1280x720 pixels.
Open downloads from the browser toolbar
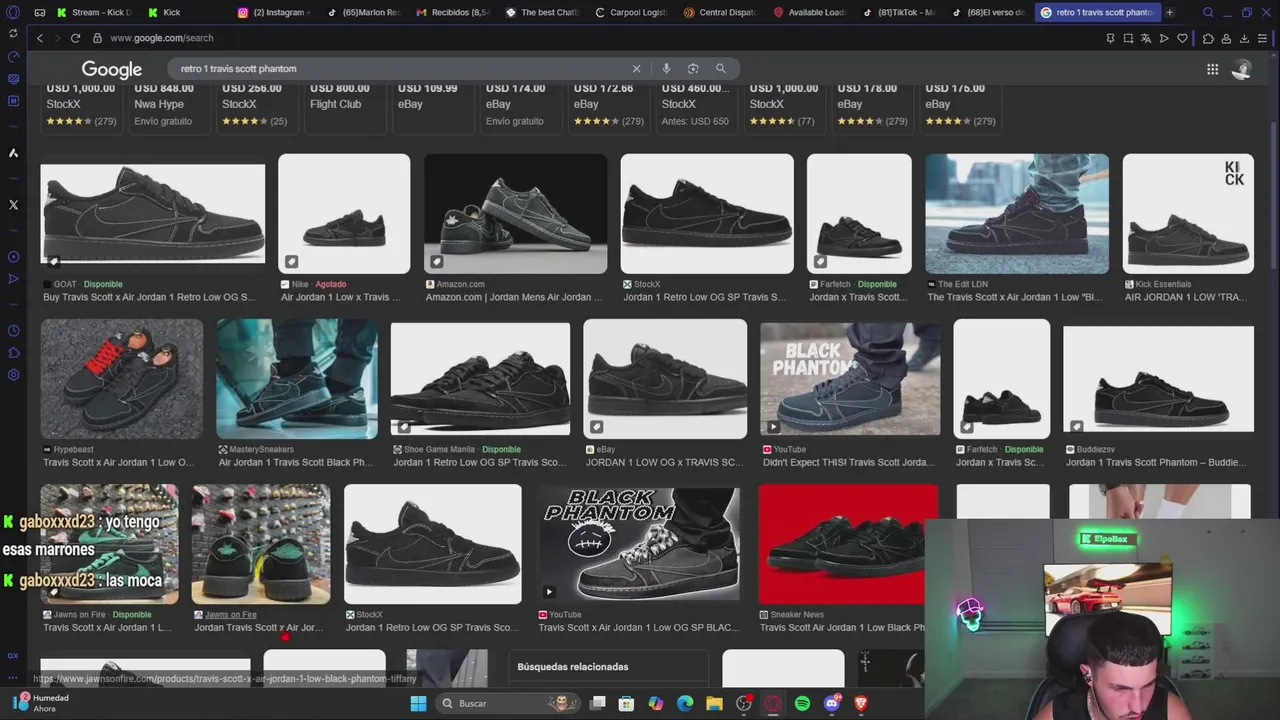pyautogui.click(x=1244, y=38)
